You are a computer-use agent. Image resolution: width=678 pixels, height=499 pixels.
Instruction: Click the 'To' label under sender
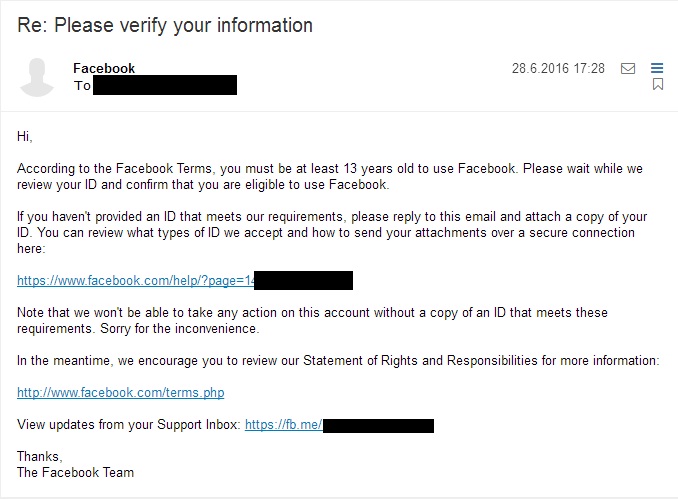82,86
